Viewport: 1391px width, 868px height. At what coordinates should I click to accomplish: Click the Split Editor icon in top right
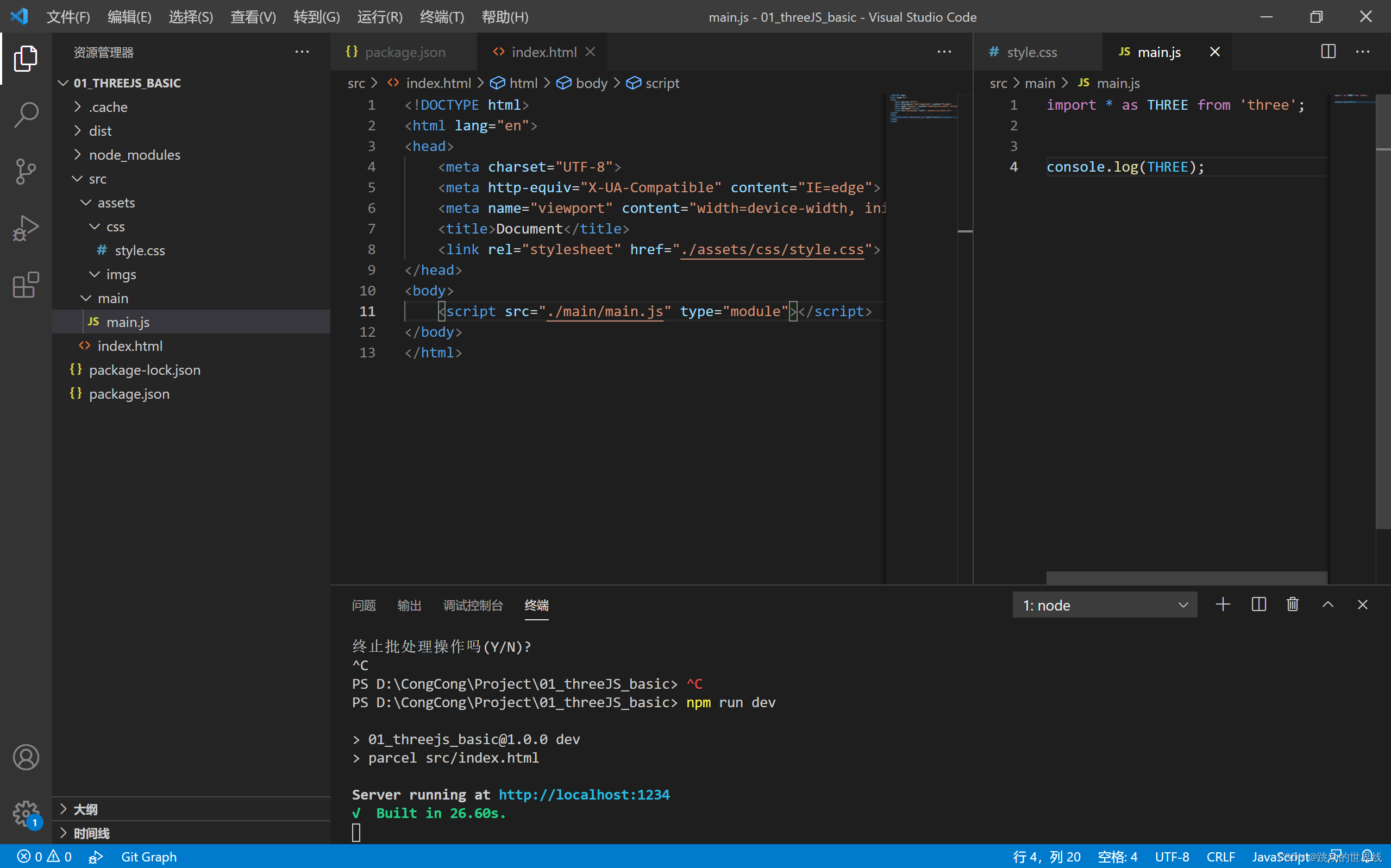[1328, 51]
